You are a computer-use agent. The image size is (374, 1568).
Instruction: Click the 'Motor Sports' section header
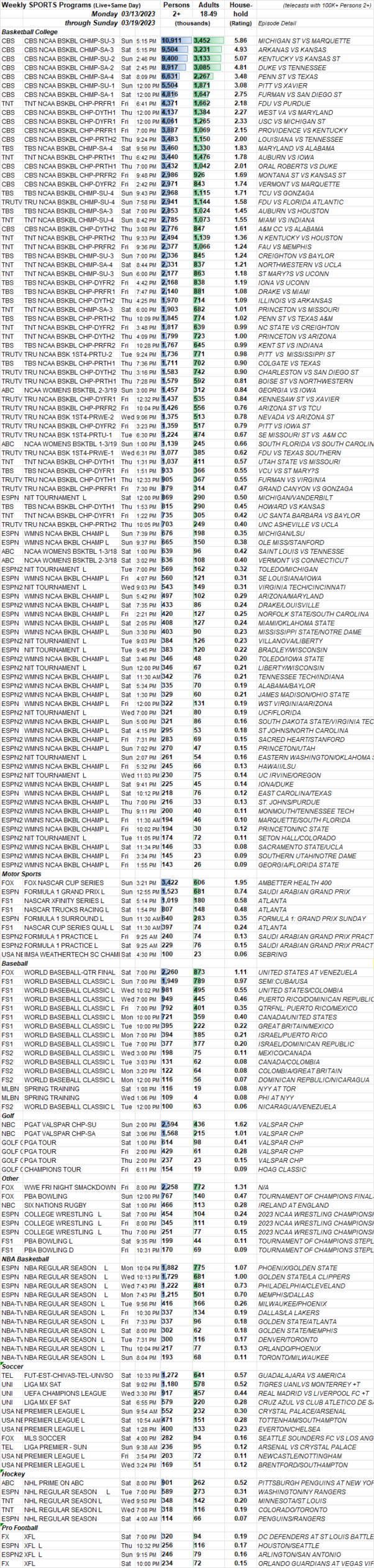[21, 874]
